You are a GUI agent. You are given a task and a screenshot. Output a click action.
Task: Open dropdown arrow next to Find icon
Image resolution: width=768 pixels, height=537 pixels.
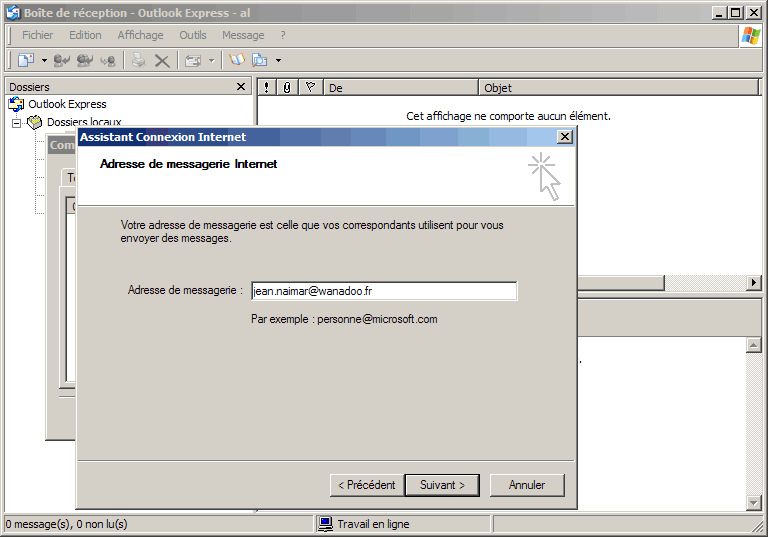click(x=278, y=61)
